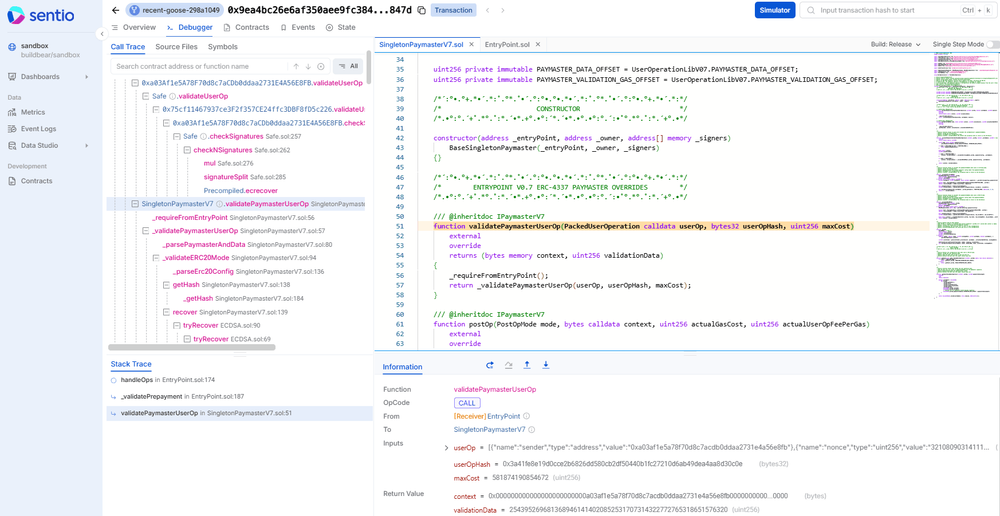The width and height of the screenshot is (1000, 516).
Task: Click the Transaction badge button
Action: pyautogui.click(x=454, y=10)
